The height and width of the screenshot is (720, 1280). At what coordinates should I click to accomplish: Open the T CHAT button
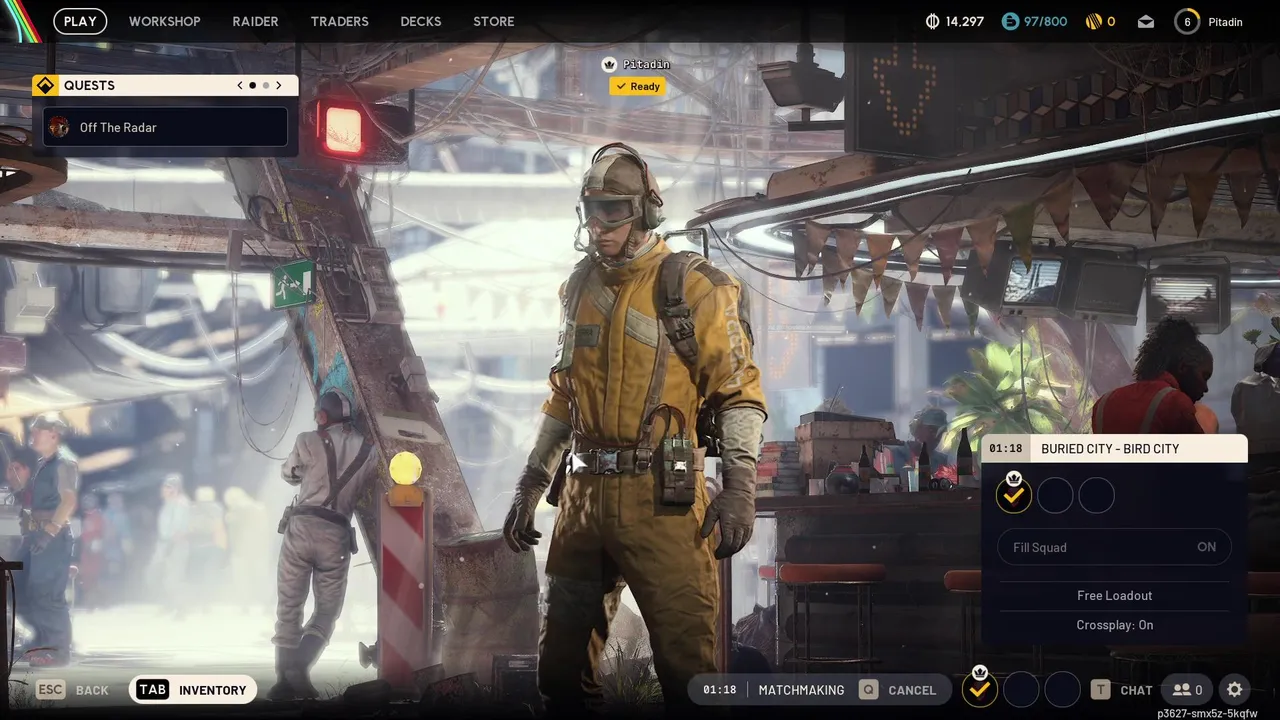(x=1122, y=690)
